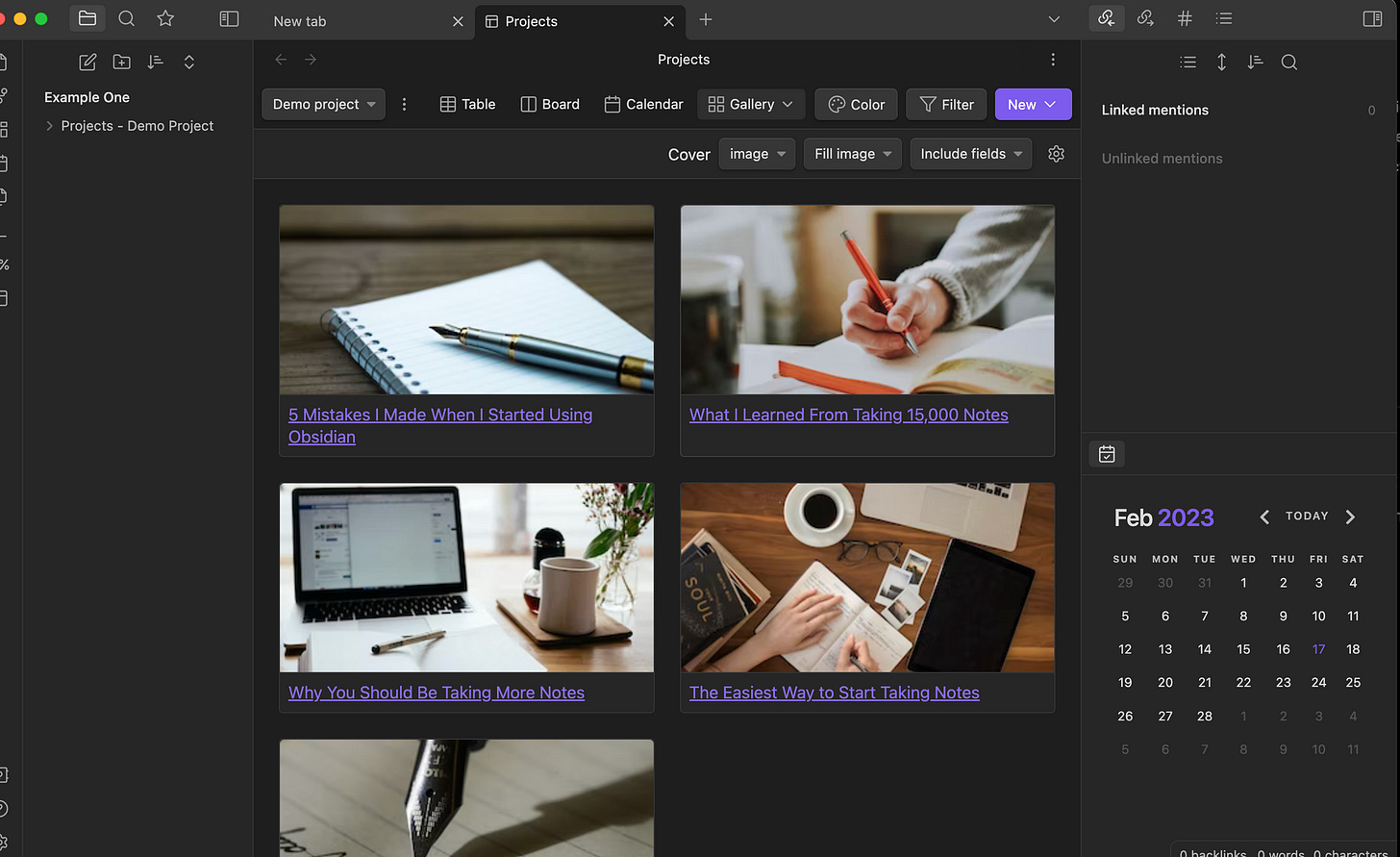This screenshot has height=857, width=1400.
Task: Switch to the Table view
Action: click(467, 104)
